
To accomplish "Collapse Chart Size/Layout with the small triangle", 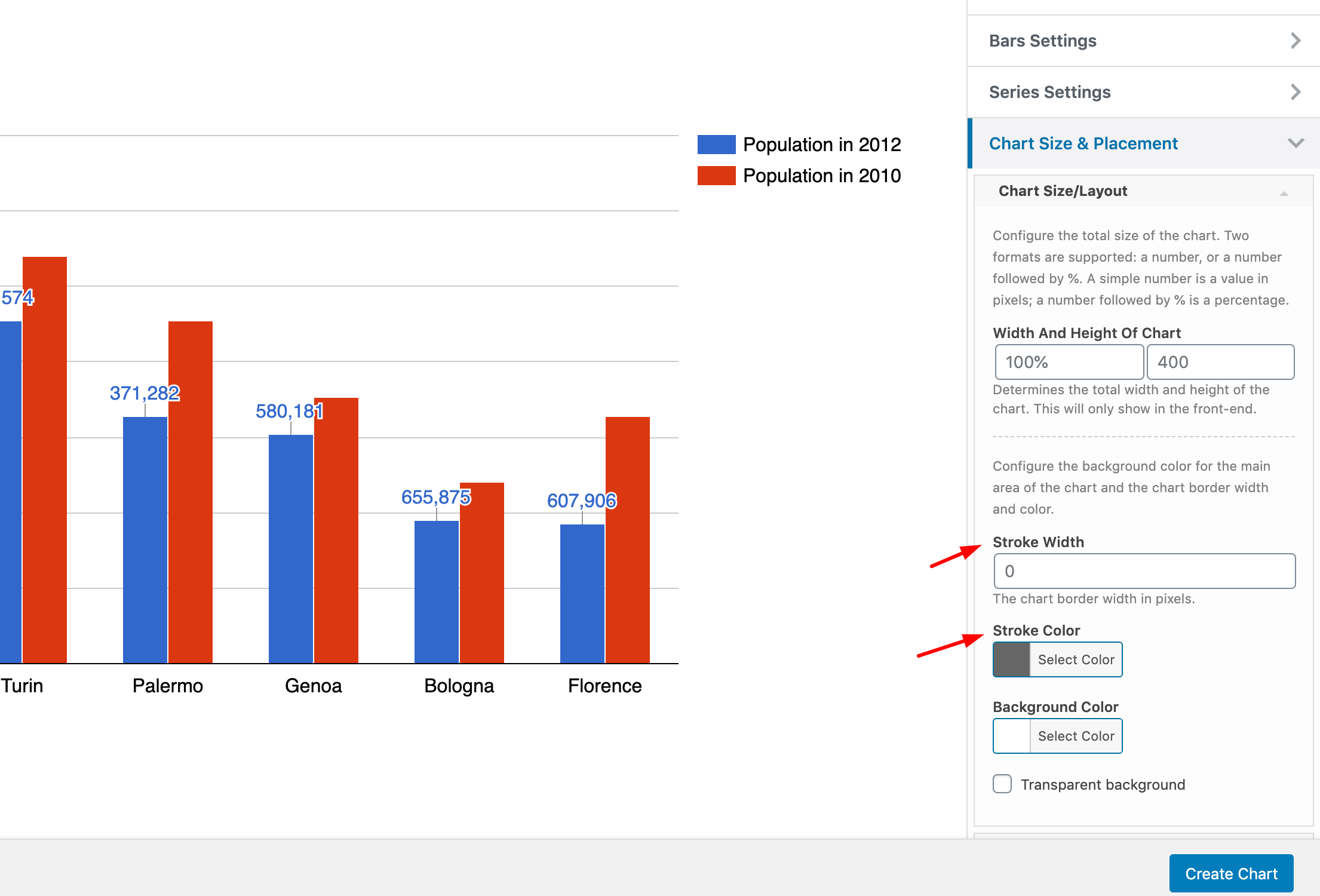I will pyautogui.click(x=1284, y=193).
